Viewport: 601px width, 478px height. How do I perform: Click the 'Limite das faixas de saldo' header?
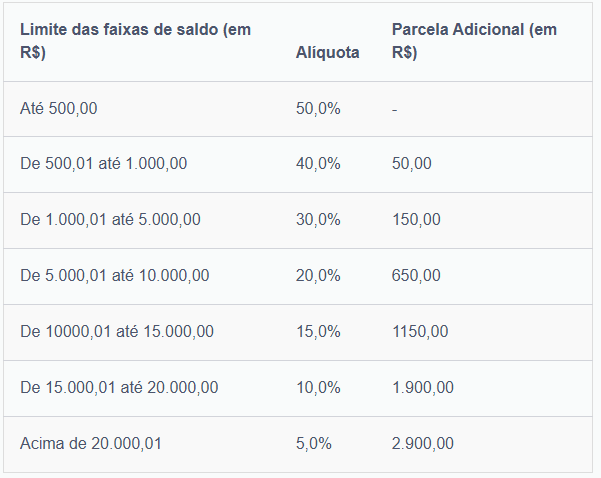[135, 41]
